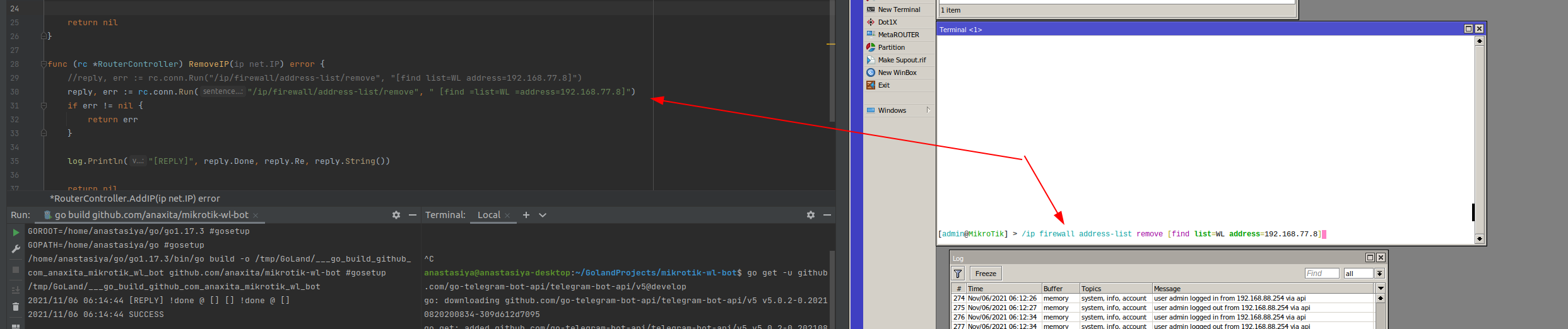This screenshot has width=1568, height=329.
Task: Click the Exit door icon
Action: pyautogui.click(x=871, y=85)
